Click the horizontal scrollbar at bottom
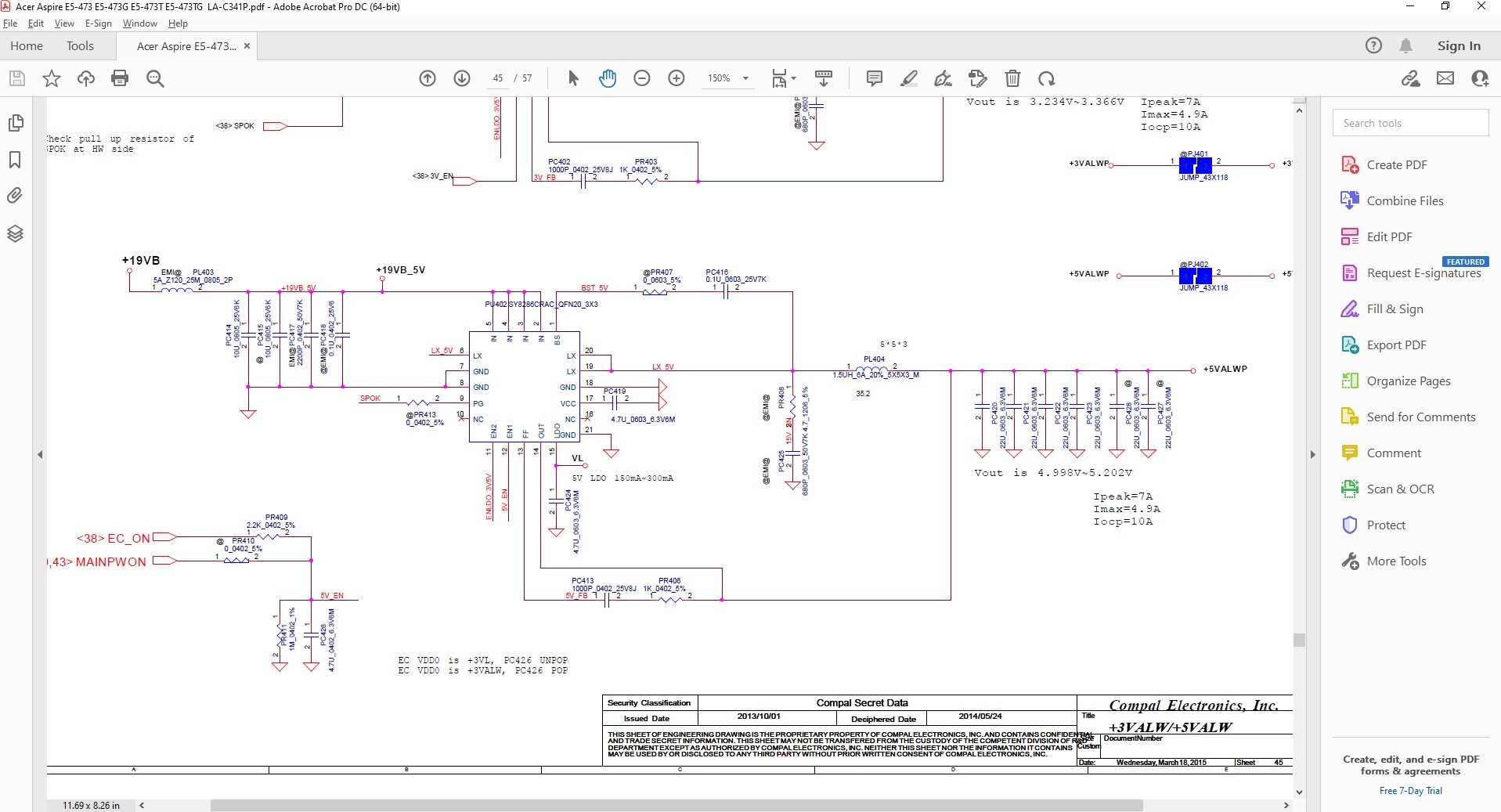1501x812 pixels. (x=676, y=805)
